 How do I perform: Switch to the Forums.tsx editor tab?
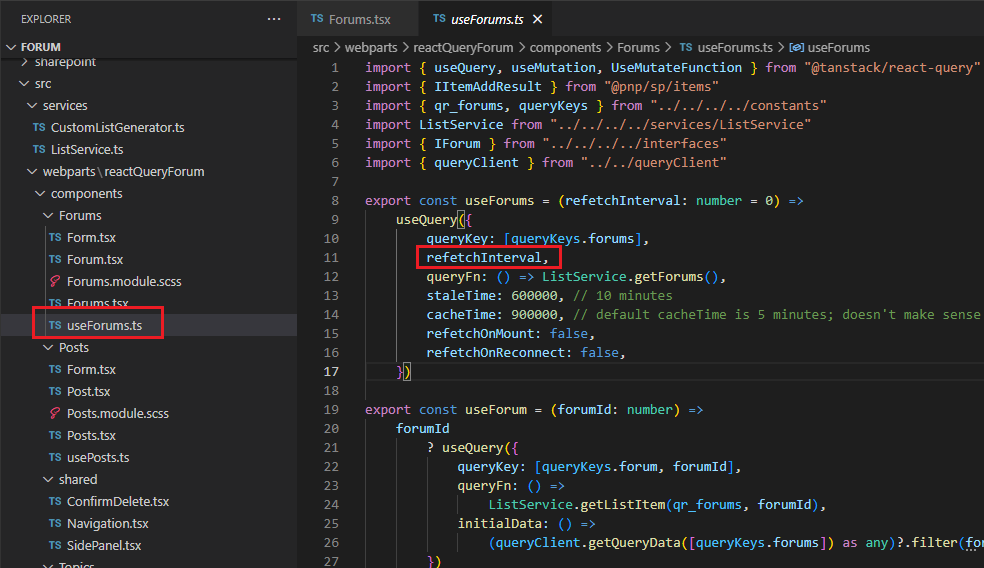tap(359, 19)
